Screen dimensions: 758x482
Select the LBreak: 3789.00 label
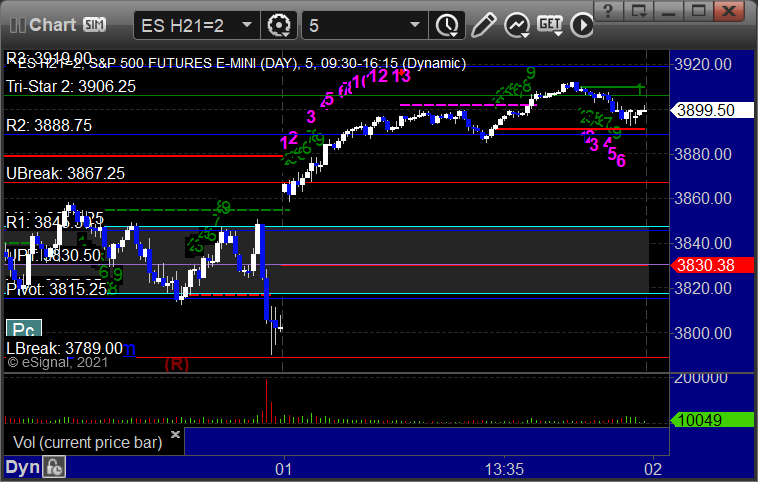pos(64,348)
